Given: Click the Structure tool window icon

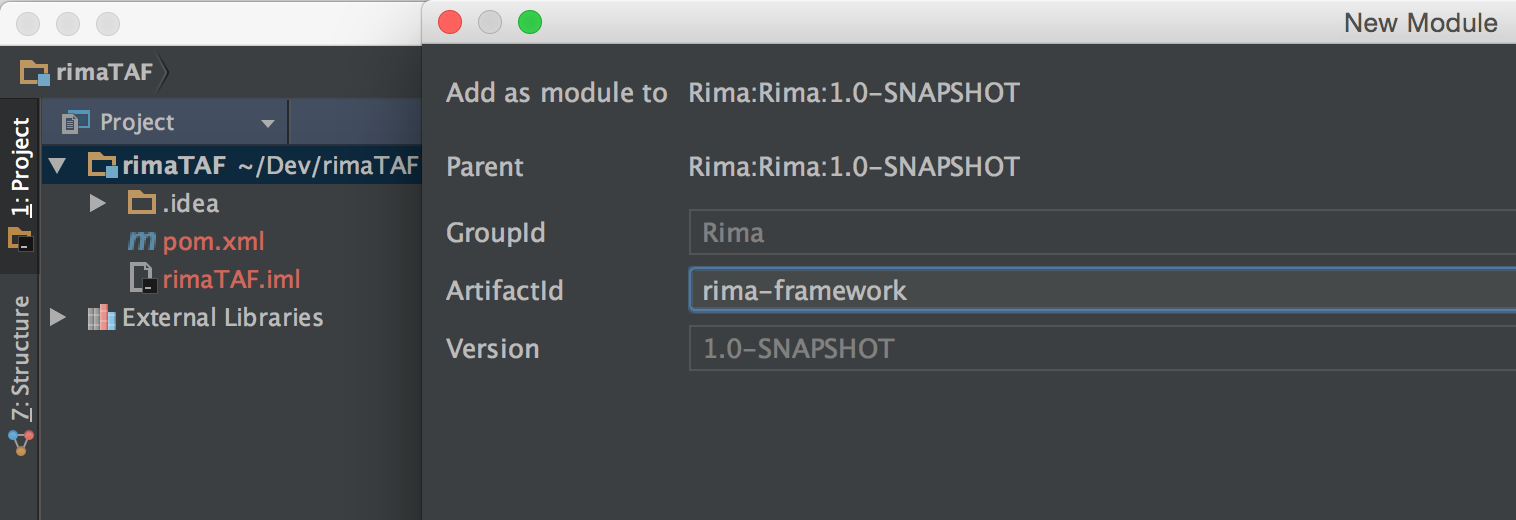Looking at the screenshot, I should (x=20, y=442).
